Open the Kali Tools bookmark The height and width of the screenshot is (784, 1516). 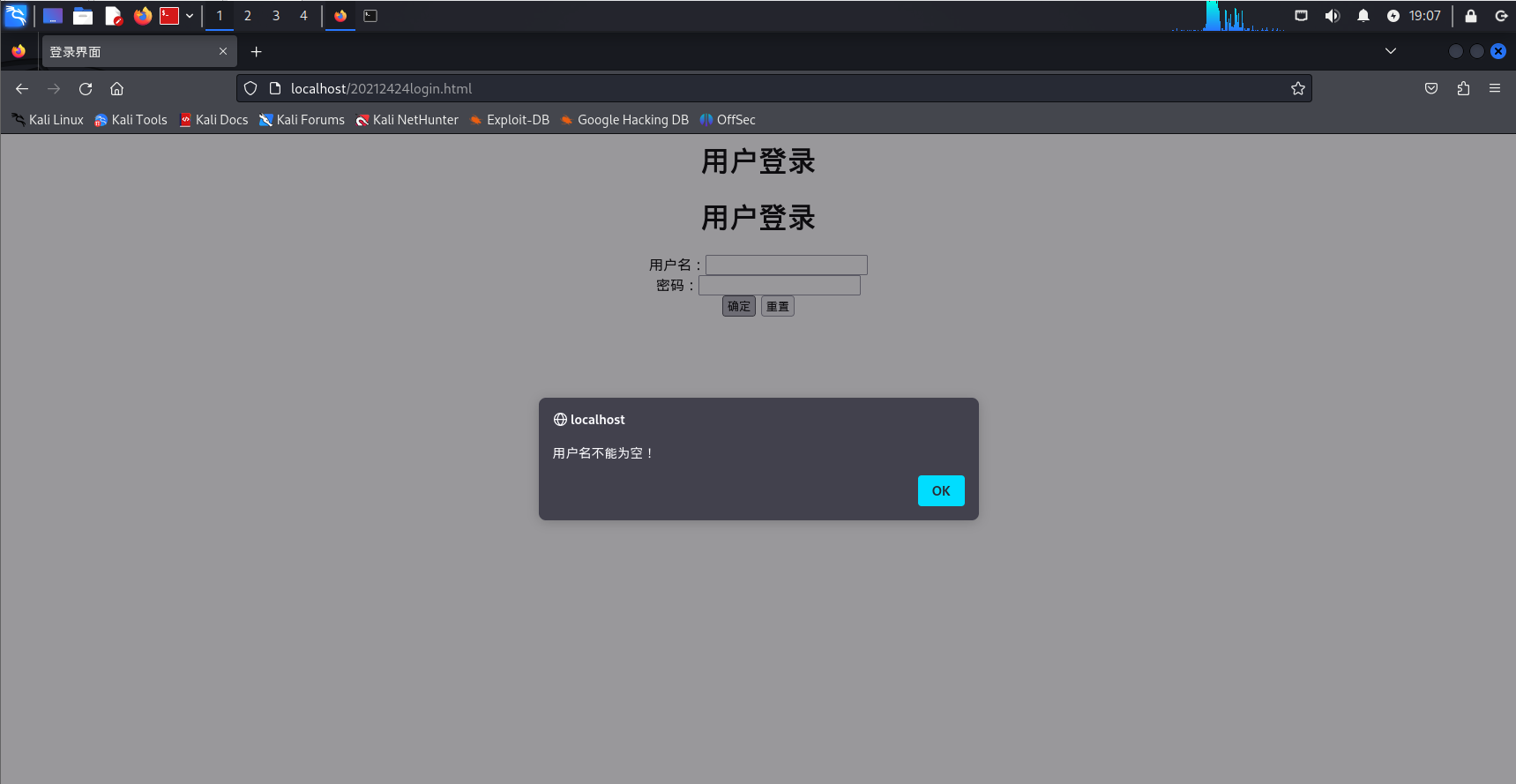click(131, 120)
